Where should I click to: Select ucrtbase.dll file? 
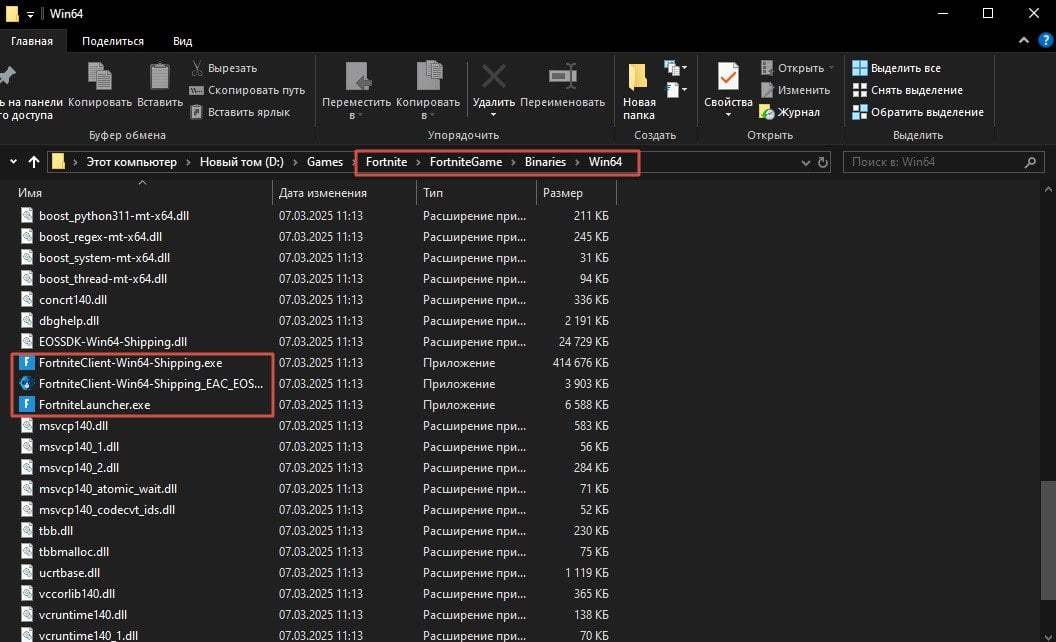69,573
